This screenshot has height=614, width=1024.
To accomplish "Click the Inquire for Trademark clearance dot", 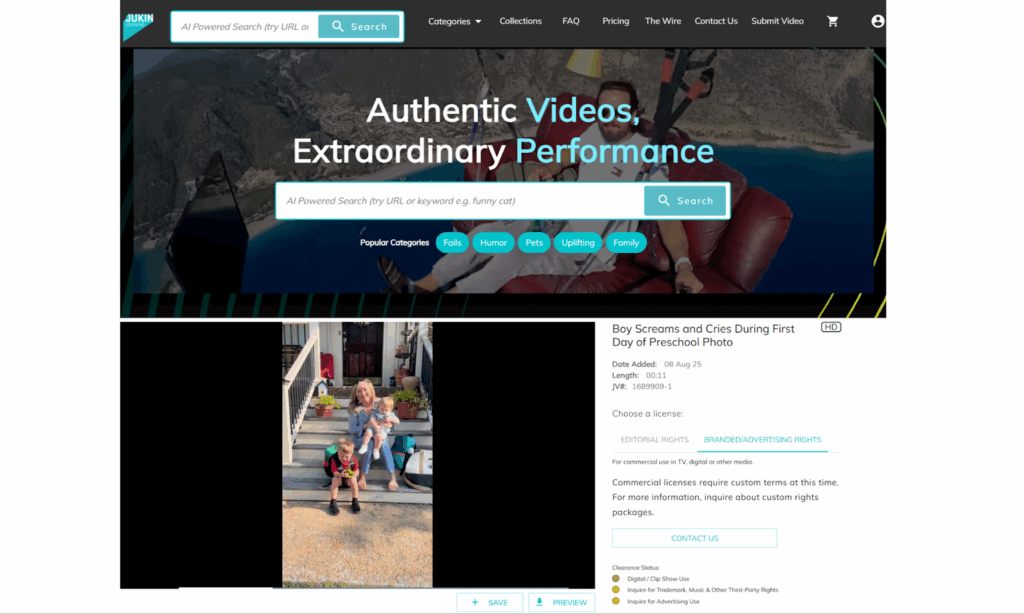I will click(615, 589).
